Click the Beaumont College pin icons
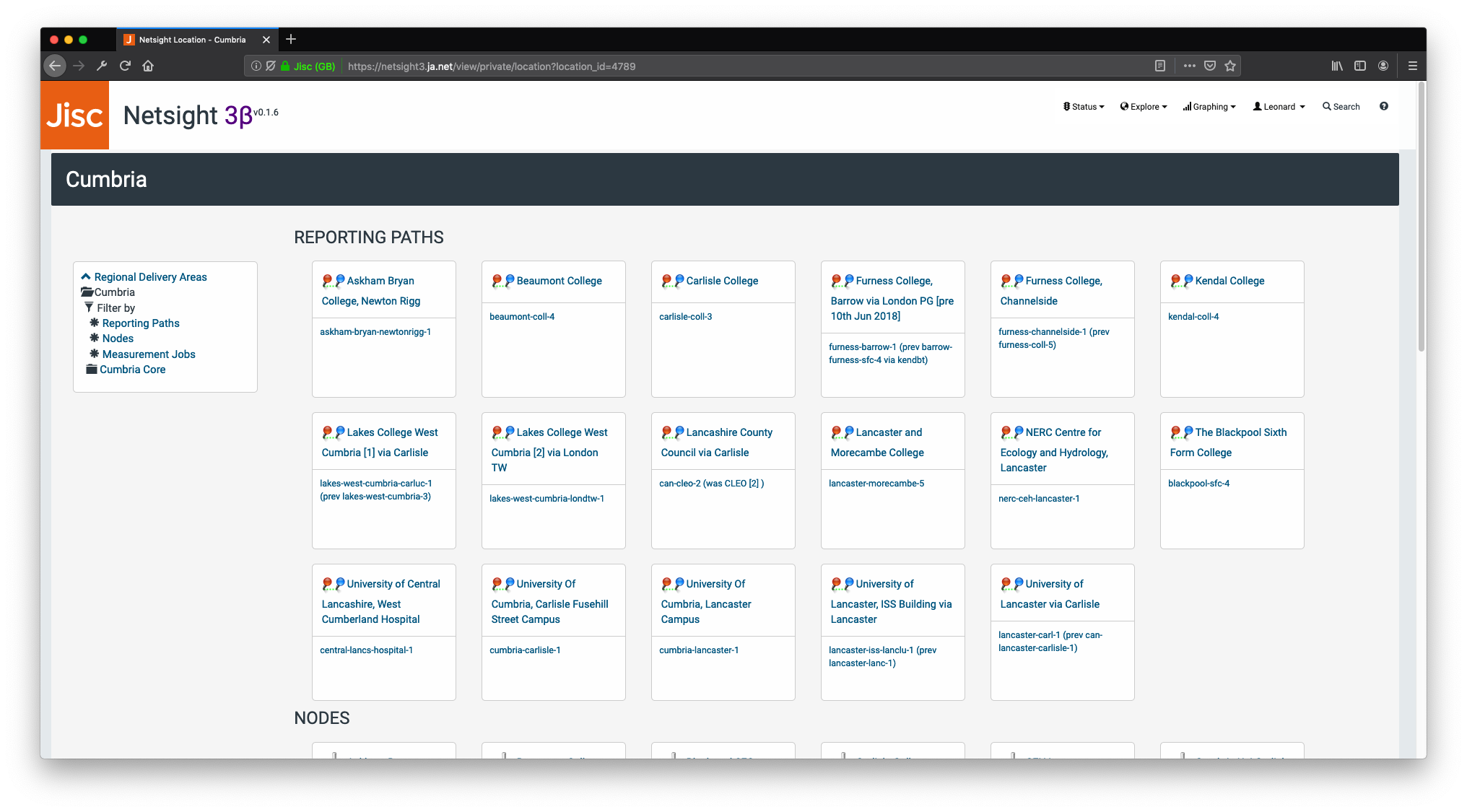The width and height of the screenshot is (1467, 812). pyautogui.click(x=503, y=281)
